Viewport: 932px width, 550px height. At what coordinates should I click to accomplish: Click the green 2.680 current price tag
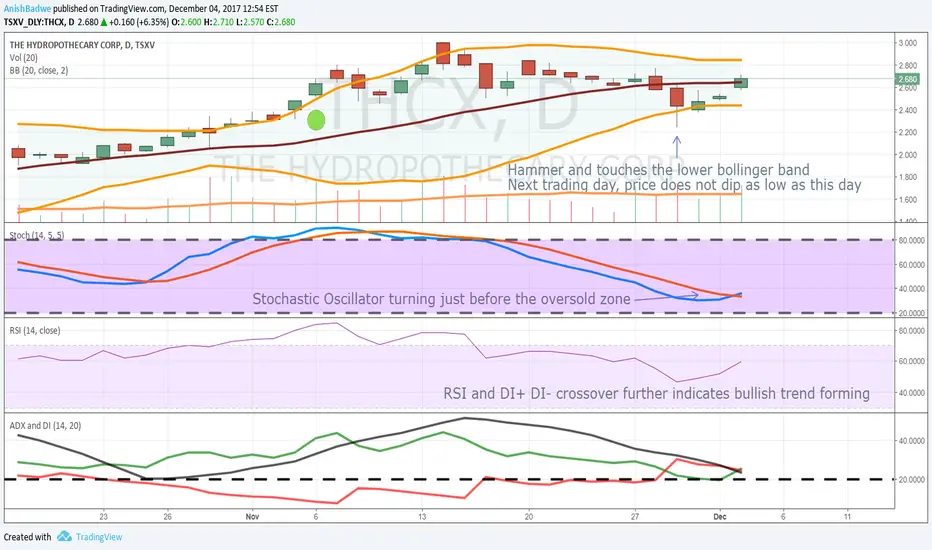tap(907, 79)
